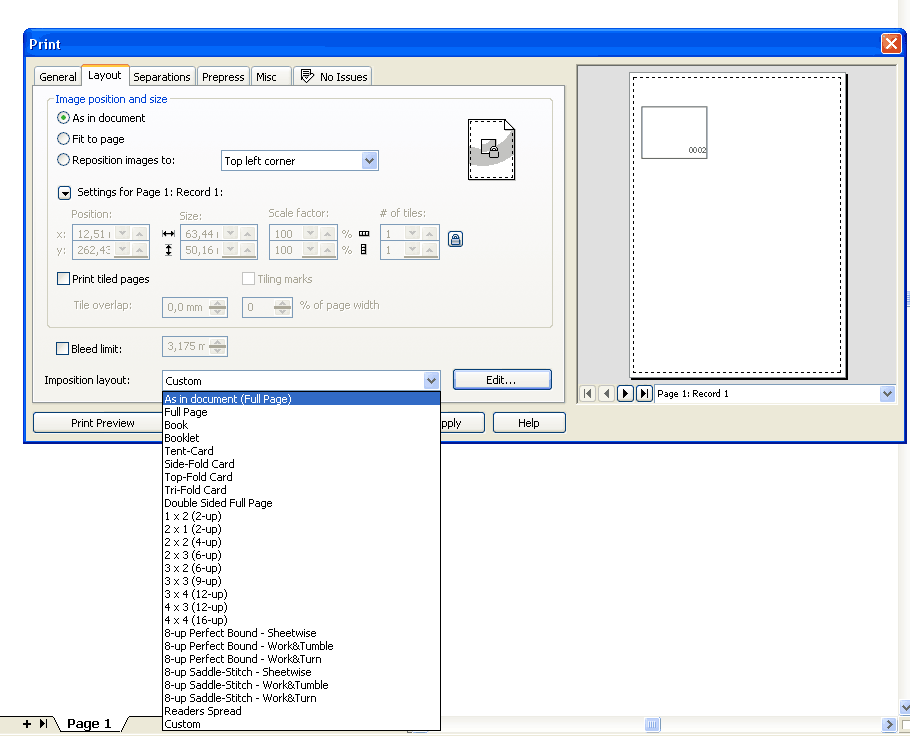910x736 pixels.
Task: Click the Help button
Action: click(x=529, y=423)
